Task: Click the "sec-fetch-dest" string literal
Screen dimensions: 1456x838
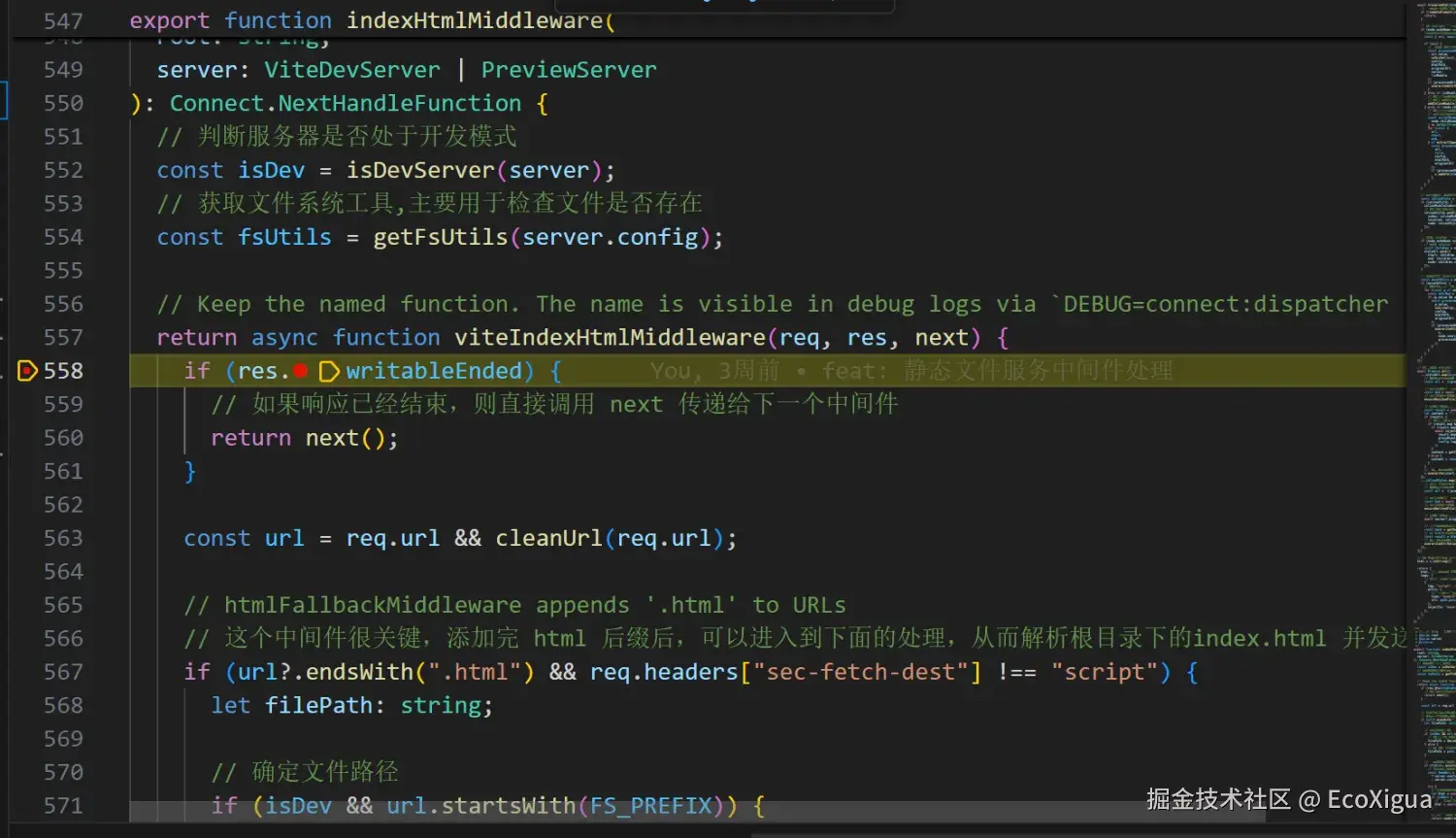Action: click(860, 672)
